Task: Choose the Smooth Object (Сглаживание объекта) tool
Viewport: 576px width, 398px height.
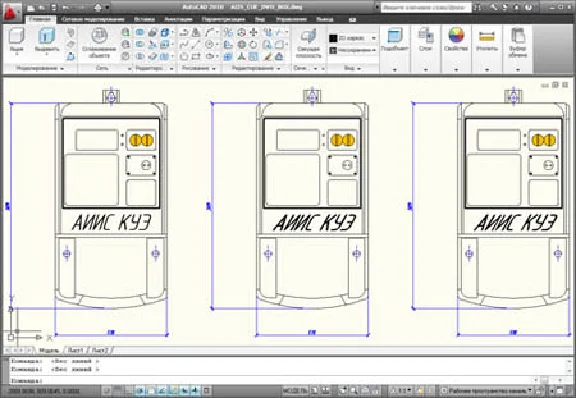Action: tap(99, 43)
